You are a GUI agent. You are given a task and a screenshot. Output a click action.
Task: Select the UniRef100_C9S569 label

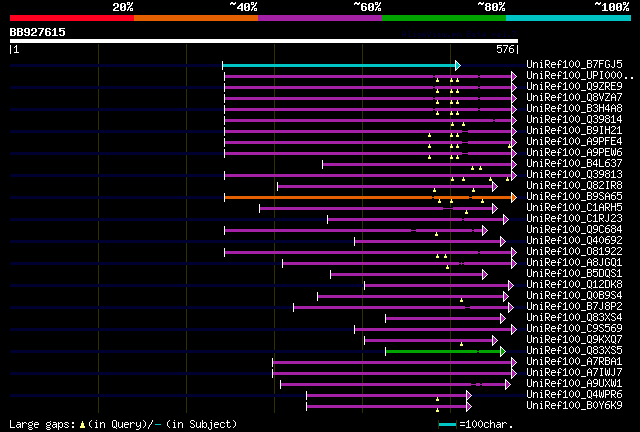(574, 328)
